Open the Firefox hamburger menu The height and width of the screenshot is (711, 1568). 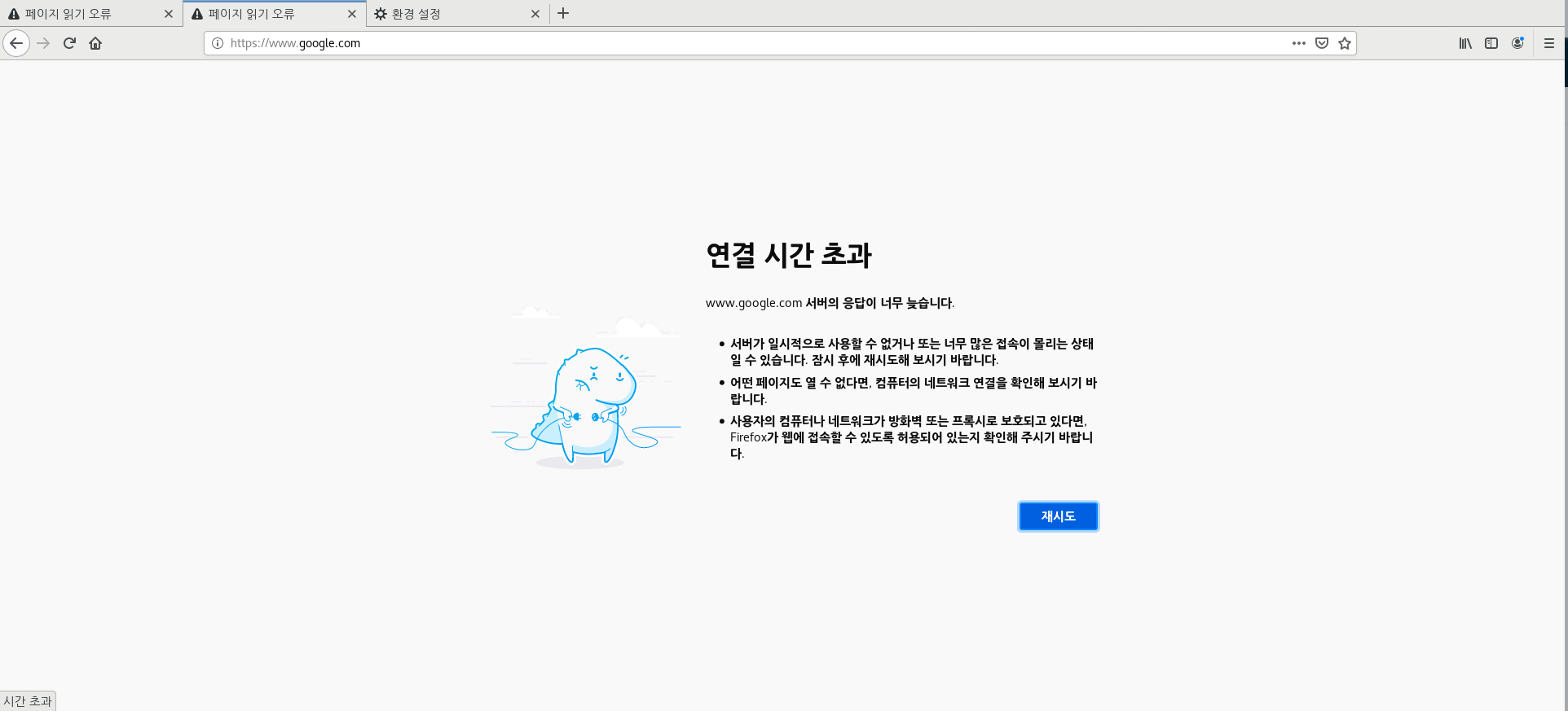tap(1549, 43)
